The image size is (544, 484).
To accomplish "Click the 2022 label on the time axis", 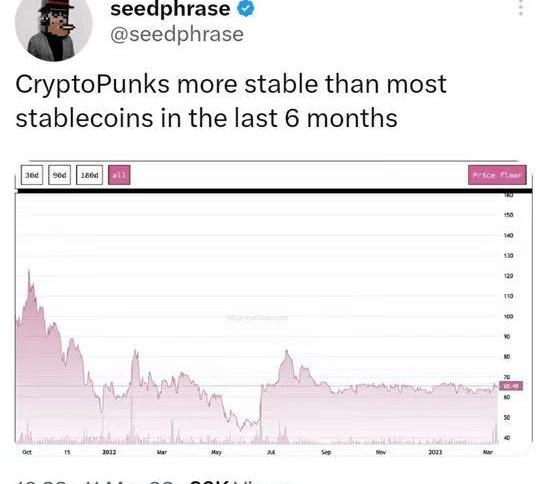I will click(109, 452).
